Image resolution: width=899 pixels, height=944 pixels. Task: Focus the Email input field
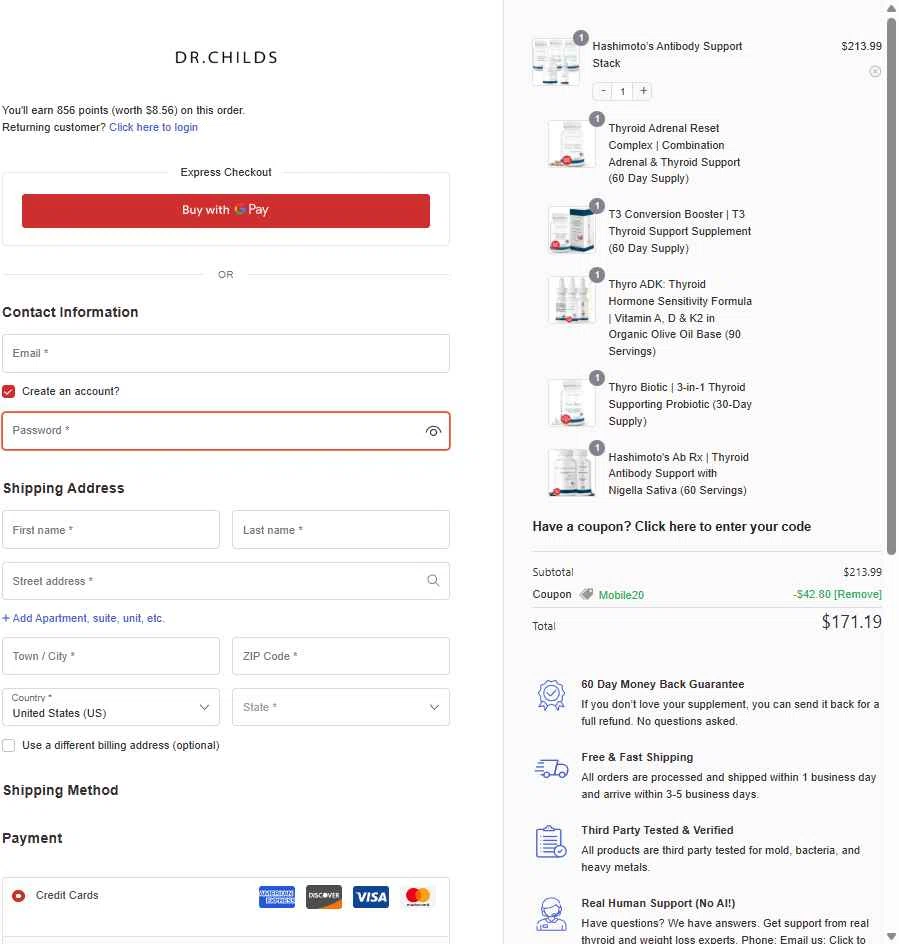click(x=226, y=353)
